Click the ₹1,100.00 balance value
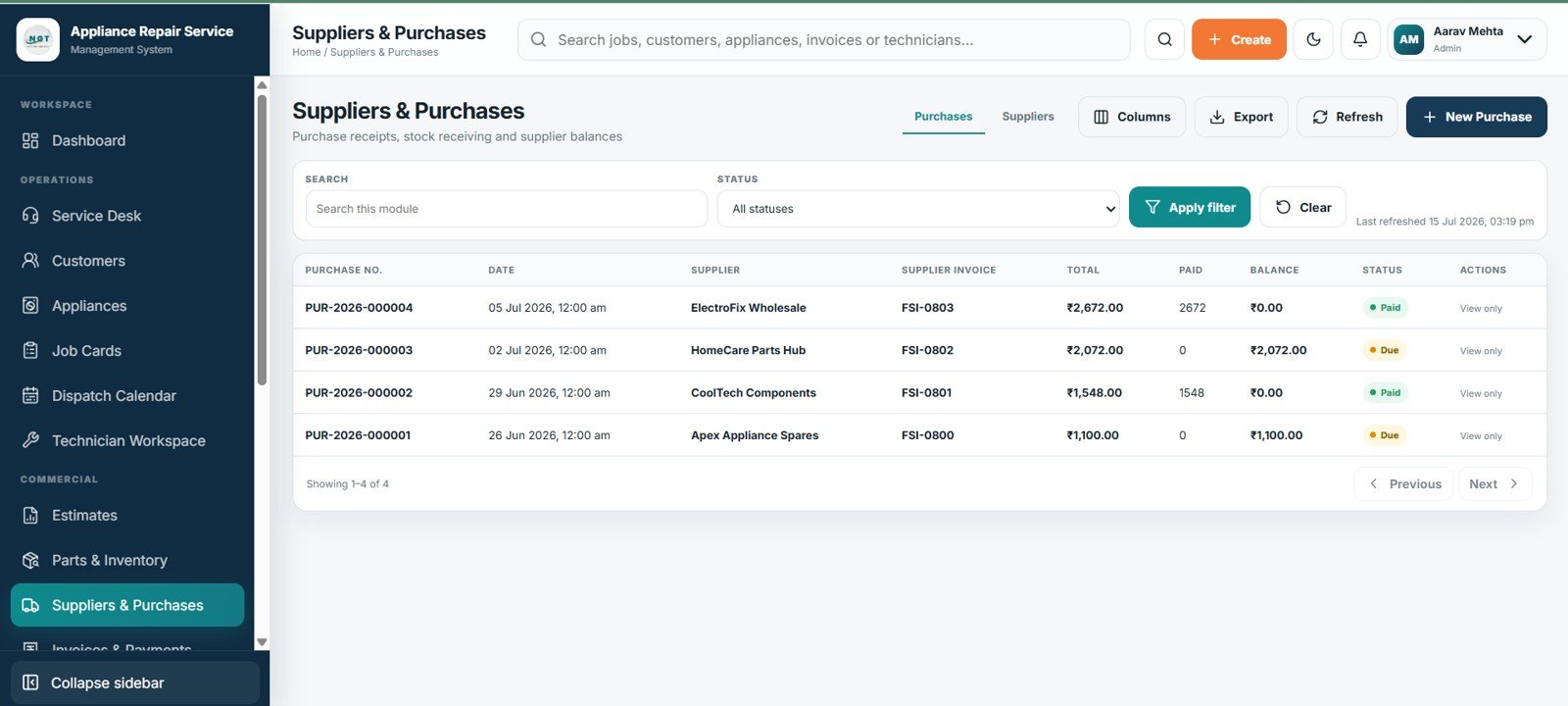The width and height of the screenshot is (1568, 706). (1276, 435)
